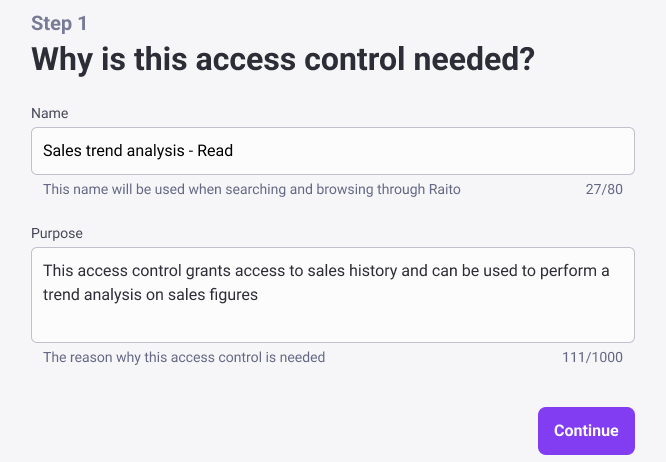This screenshot has height=462, width=666.
Task: Click the "Purpose" field label
Action: (x=56, y=233)
